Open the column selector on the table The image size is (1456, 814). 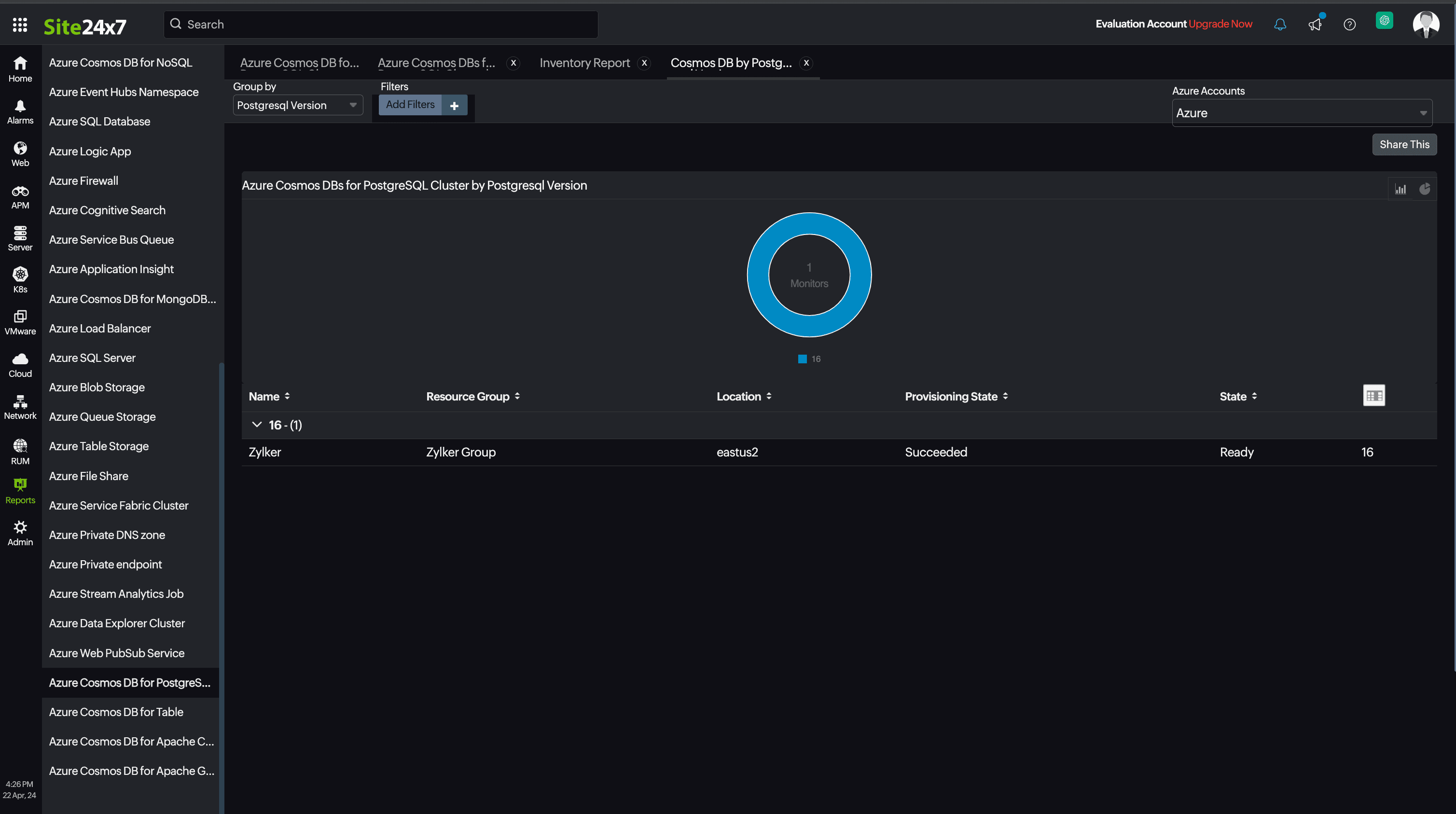click(1374, 395)
